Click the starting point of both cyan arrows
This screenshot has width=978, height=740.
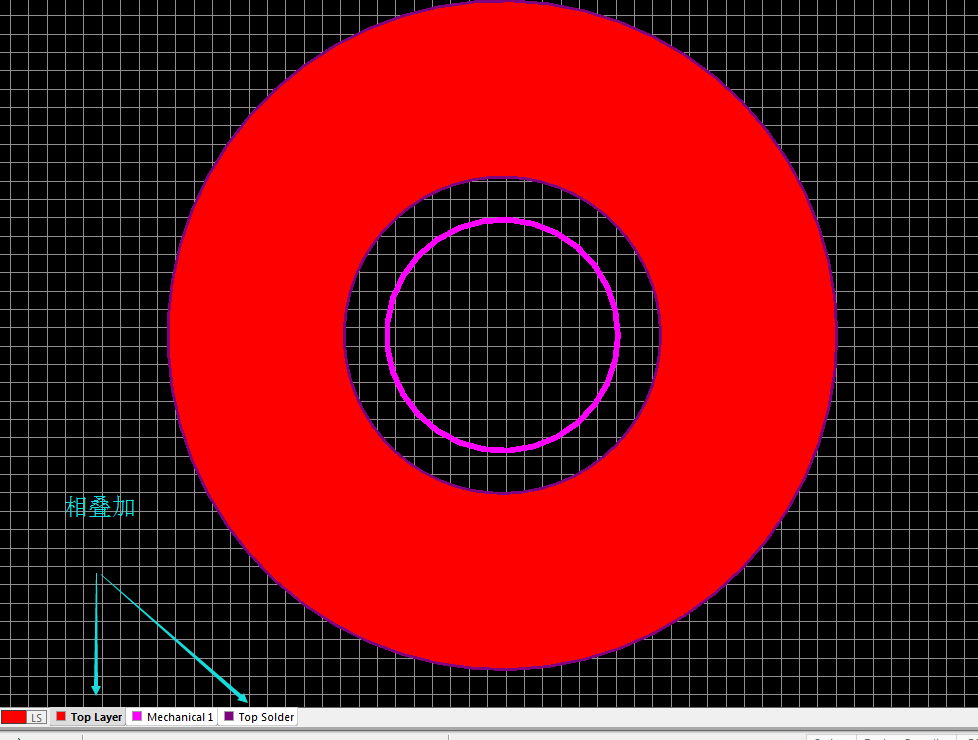pos(97,574)
